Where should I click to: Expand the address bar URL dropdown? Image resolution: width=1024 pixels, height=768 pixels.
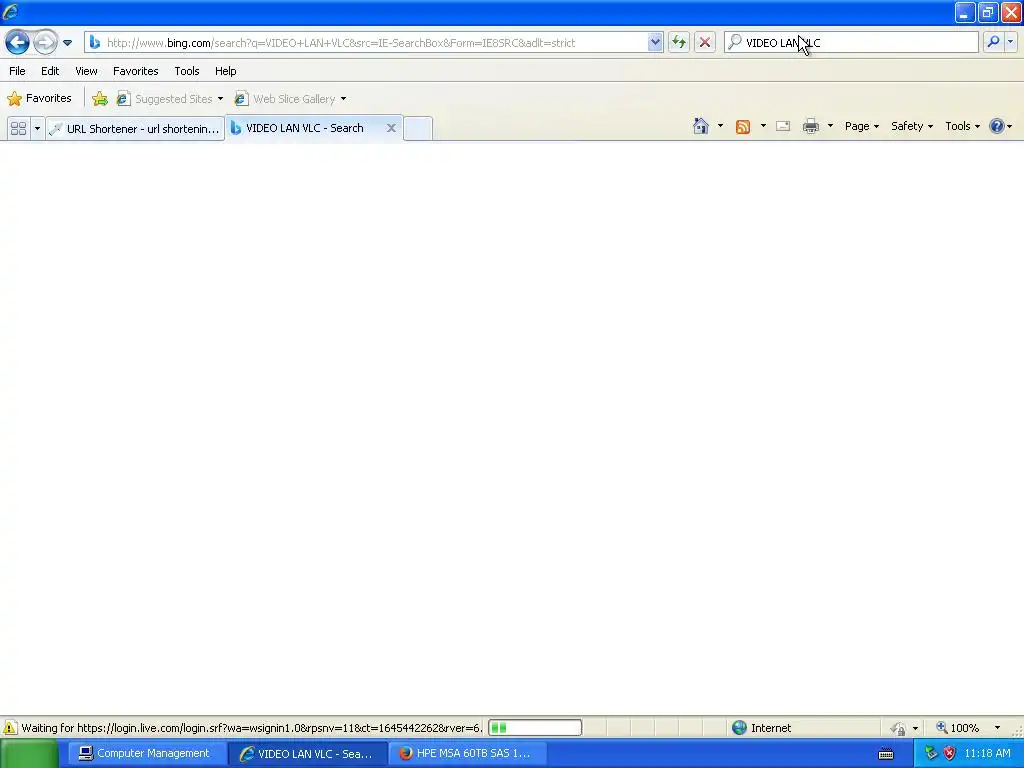click(x=655, y=42)
